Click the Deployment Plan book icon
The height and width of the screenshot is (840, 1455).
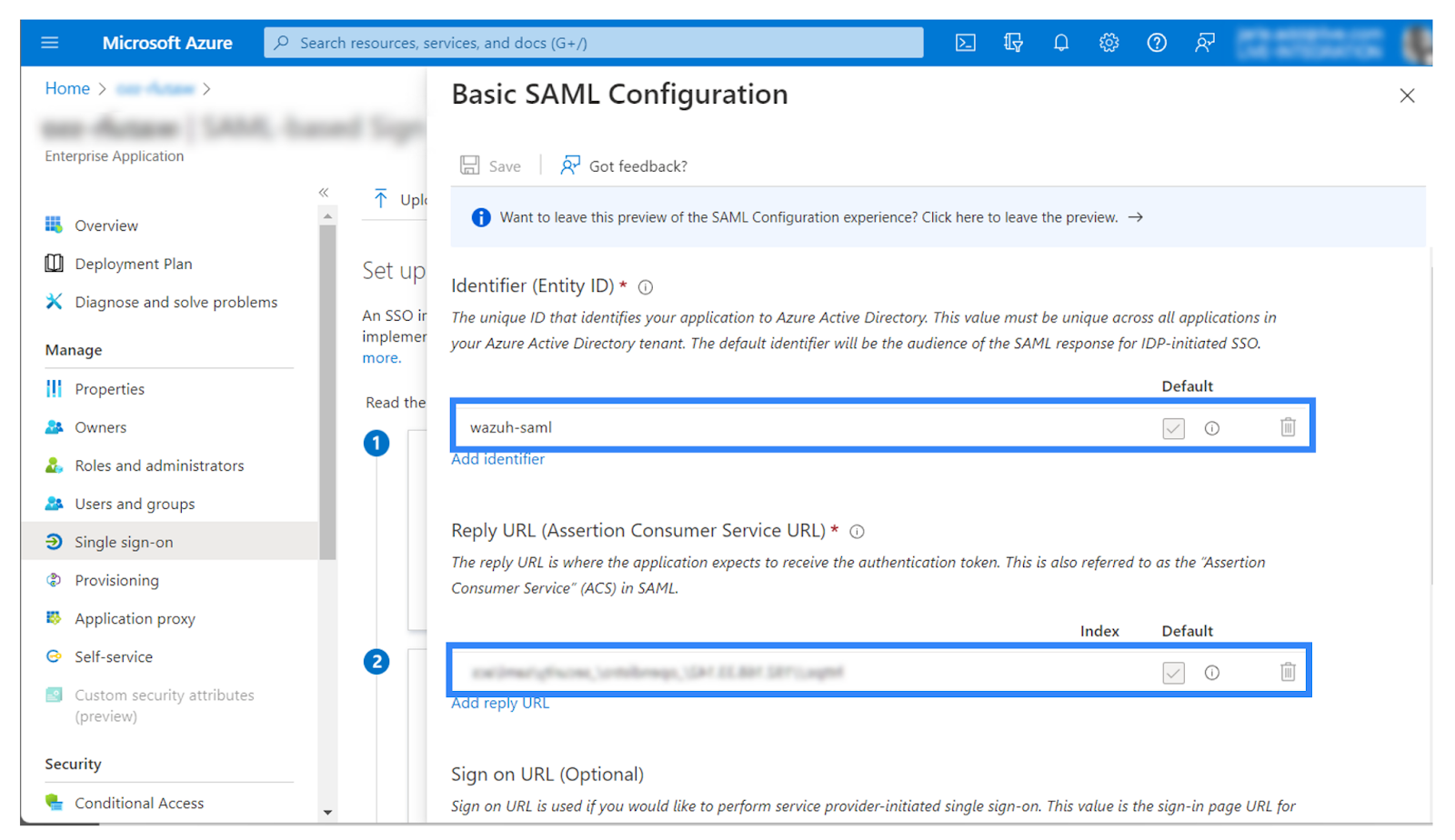54,263
